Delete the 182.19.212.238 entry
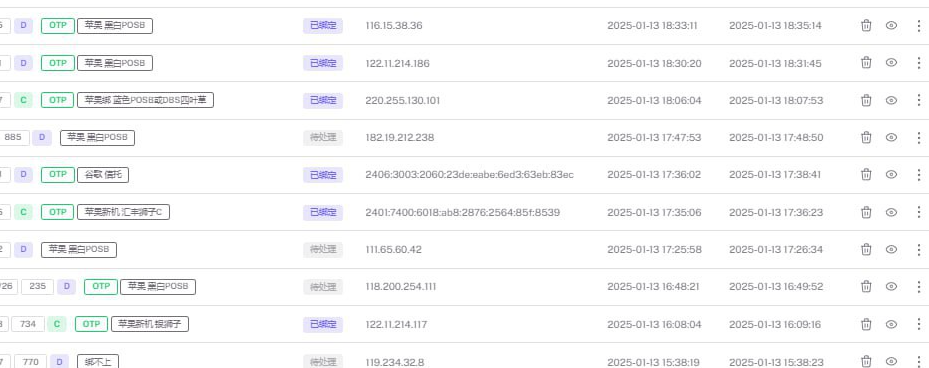The height and width of the screenshot is (368, 929). 866,137
